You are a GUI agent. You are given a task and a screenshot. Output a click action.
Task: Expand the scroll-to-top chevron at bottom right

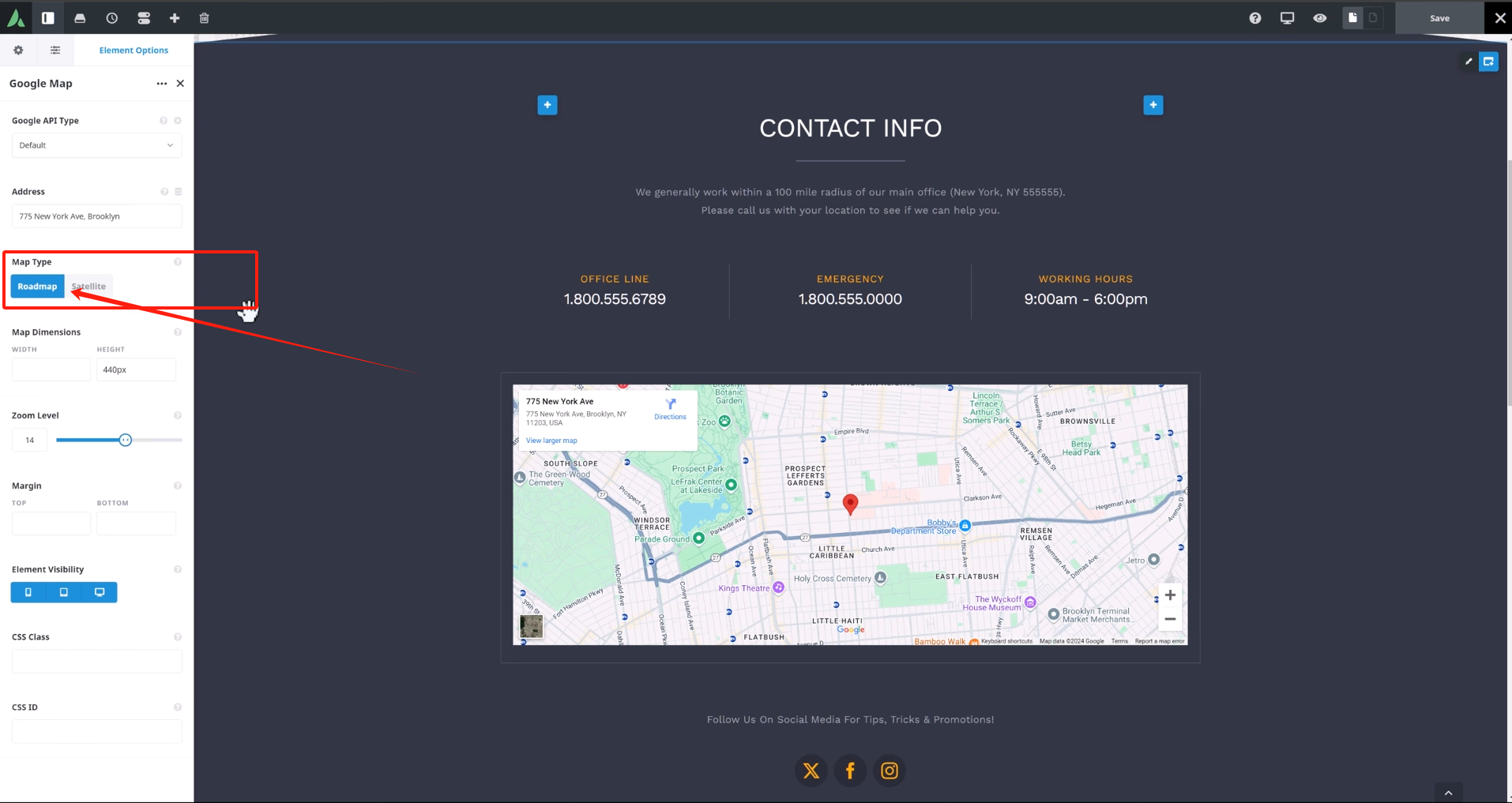click(x=1448, y=793)
